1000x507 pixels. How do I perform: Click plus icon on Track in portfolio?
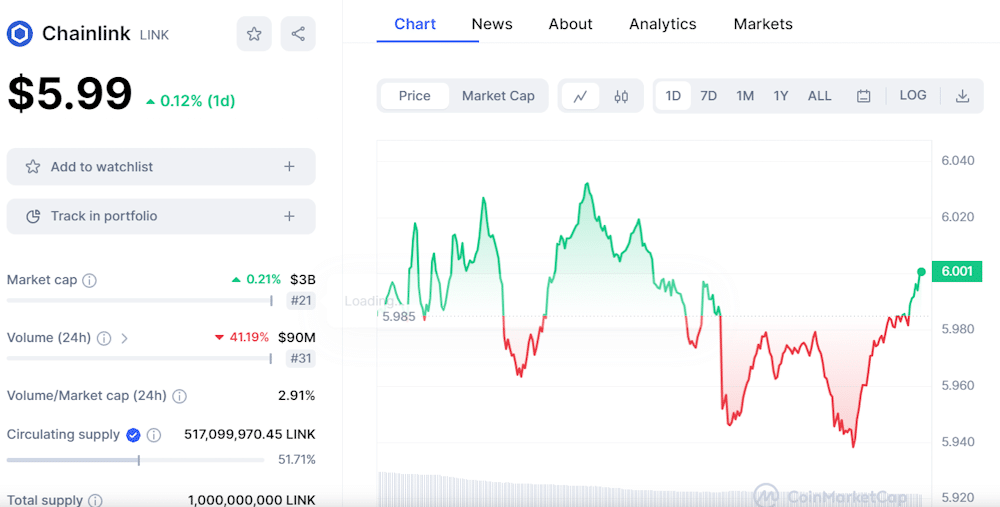click(x=290, y=216)
